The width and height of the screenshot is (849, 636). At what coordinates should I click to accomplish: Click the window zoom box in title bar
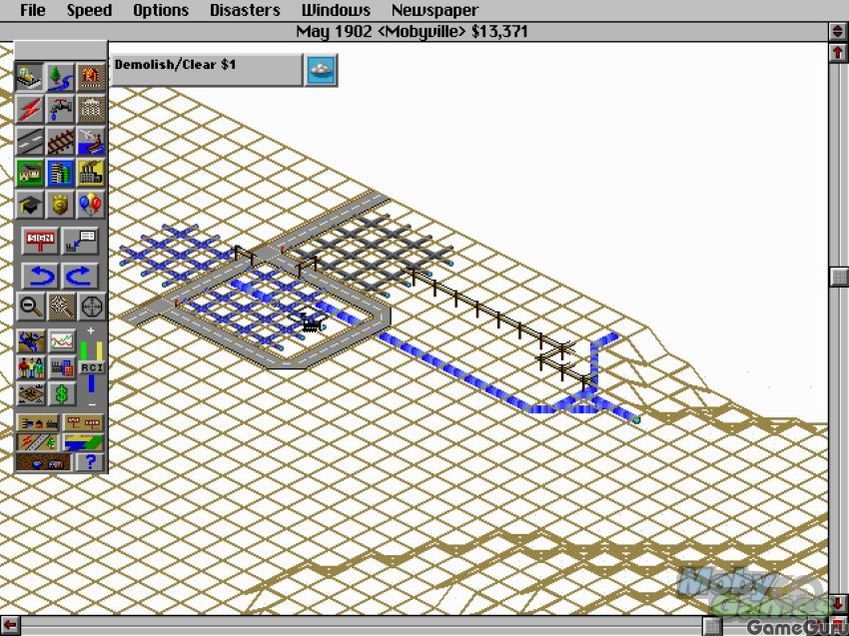coord(838,31)
